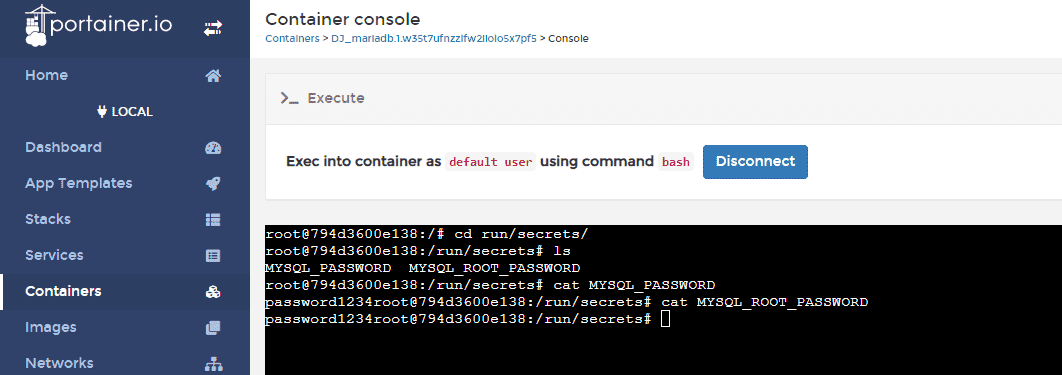Click the Networks sitemap icon
Image resolution: width=1062 pixels, height=375 pixels.
coord(213,364)
